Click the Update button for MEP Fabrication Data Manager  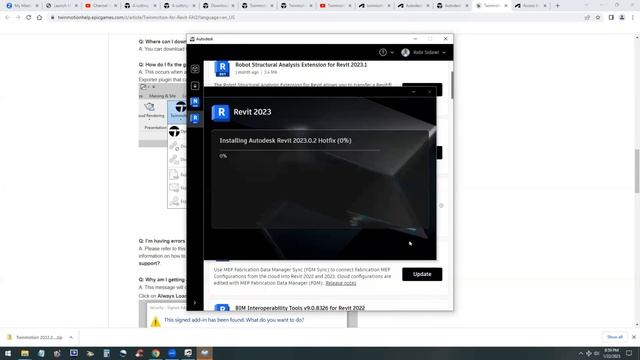[x=422, y=274]
